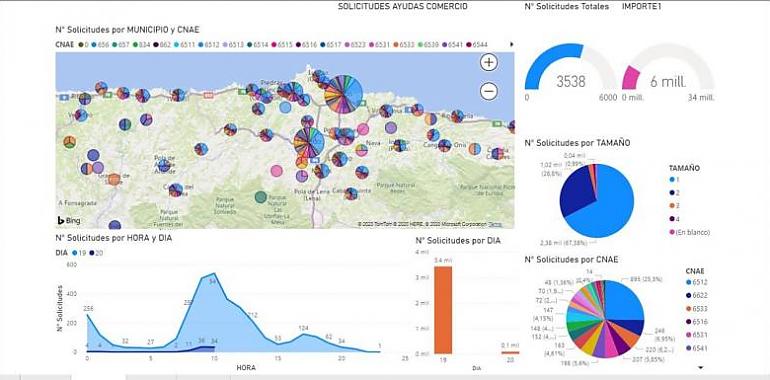This screenshot has height=380, width=770.
Task: Click the '3,4 mil' label above the orange bar
Action: click(442, 260)
